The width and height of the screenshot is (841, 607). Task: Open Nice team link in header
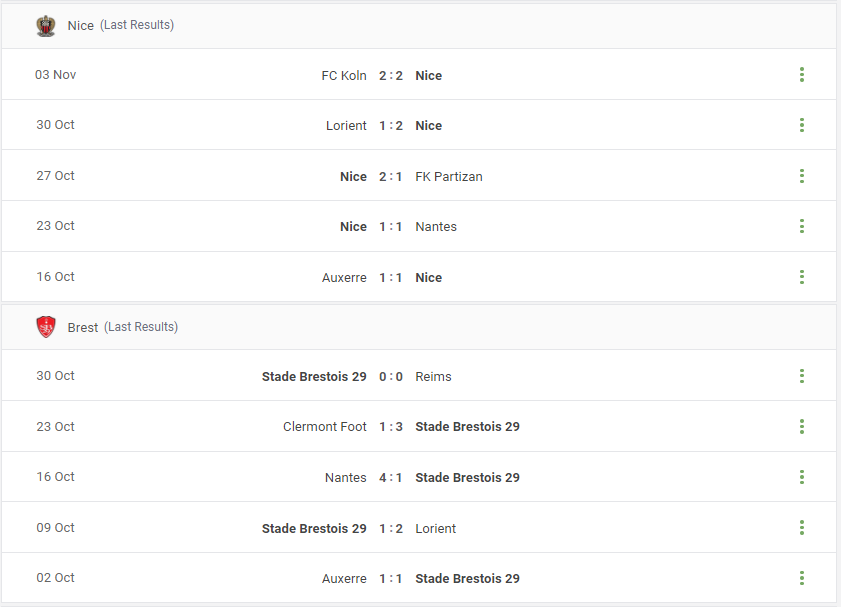point(80,25)
